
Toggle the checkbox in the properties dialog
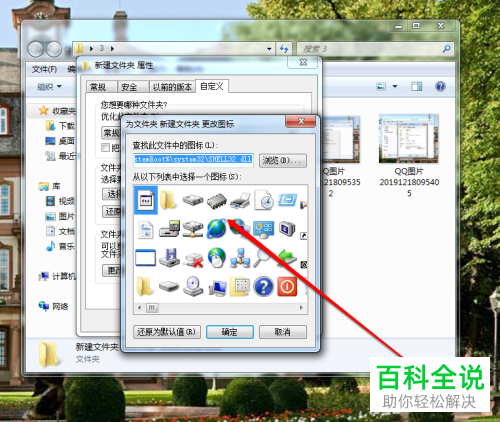[106, 147]
